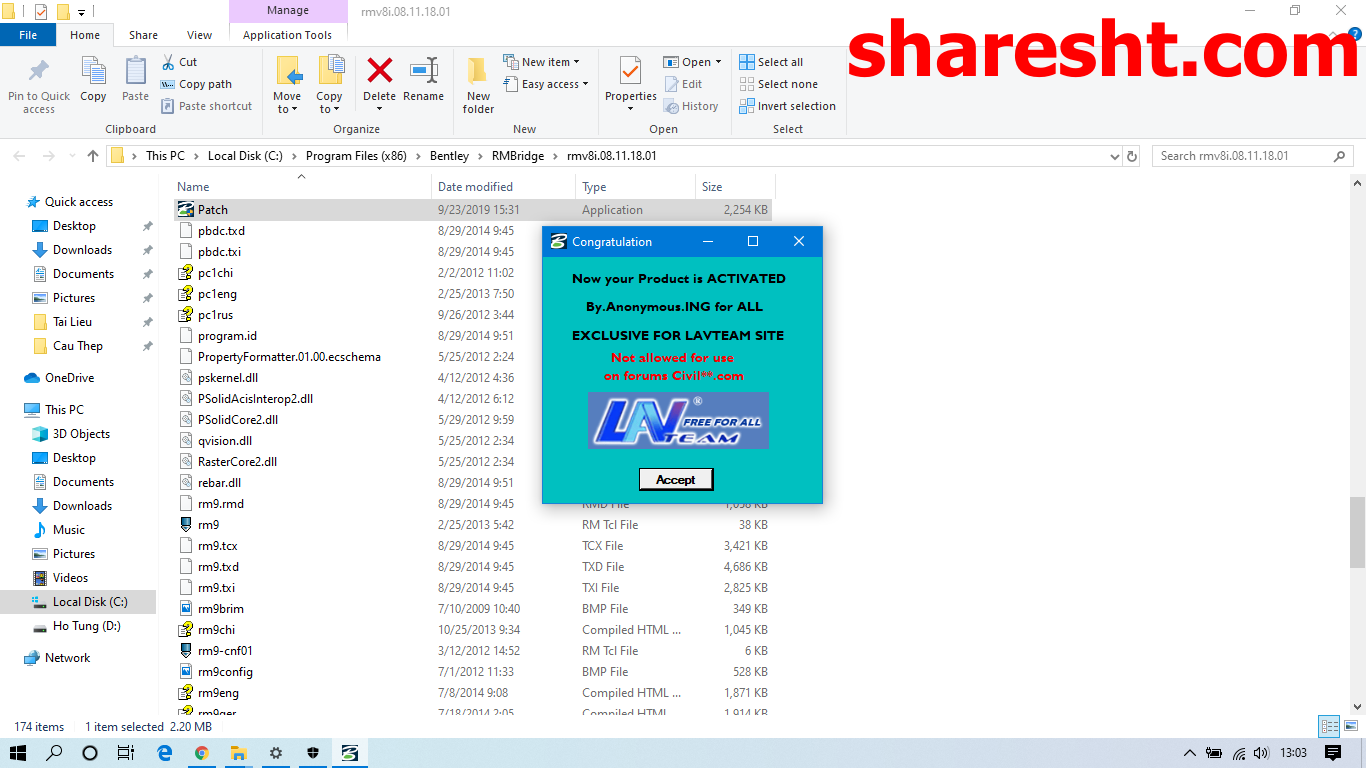
Task: Switch to the Application Tools tab
Action: point(287,35)
